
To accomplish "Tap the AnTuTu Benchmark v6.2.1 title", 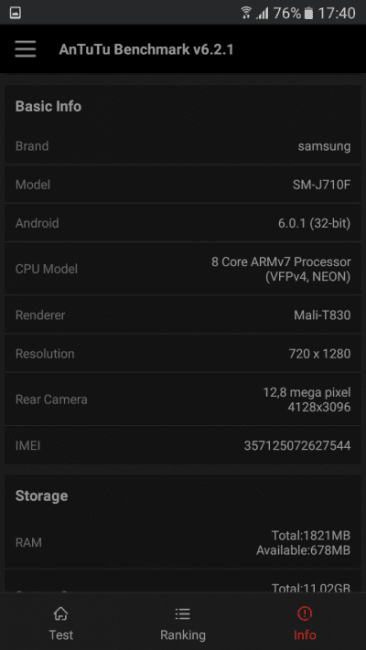I will click(x=146, y=50).
